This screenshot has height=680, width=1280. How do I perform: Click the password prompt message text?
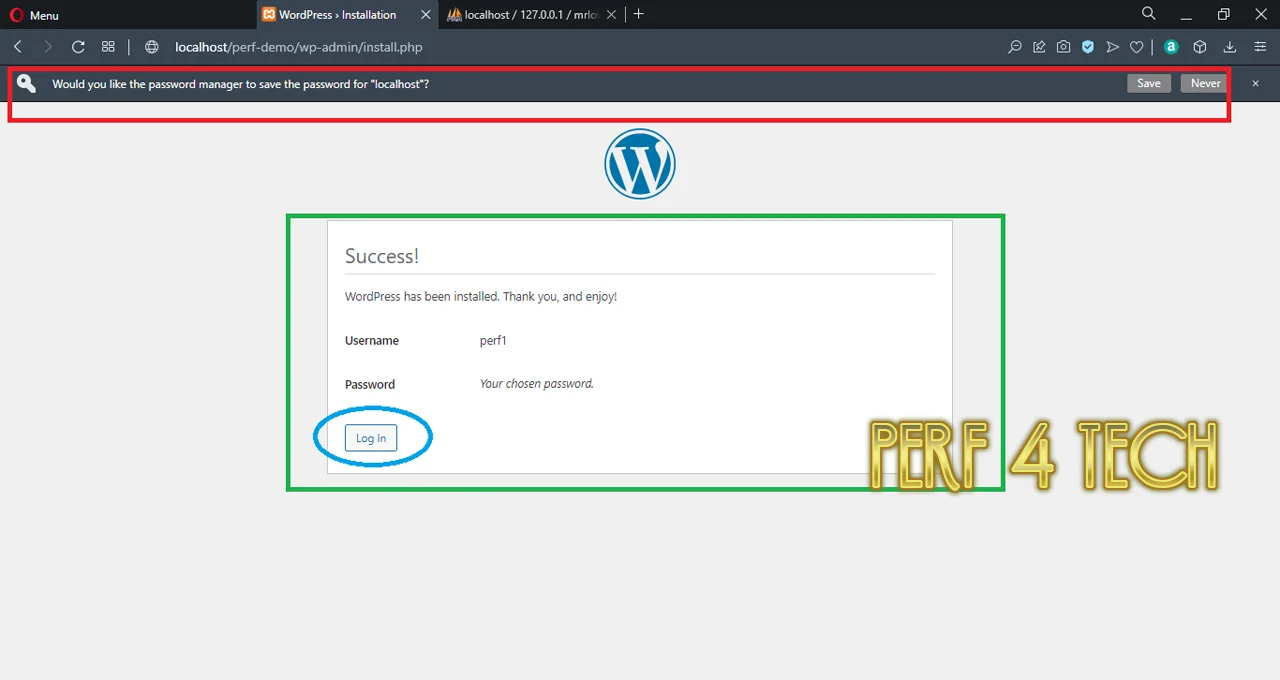[x=240, y=84]
